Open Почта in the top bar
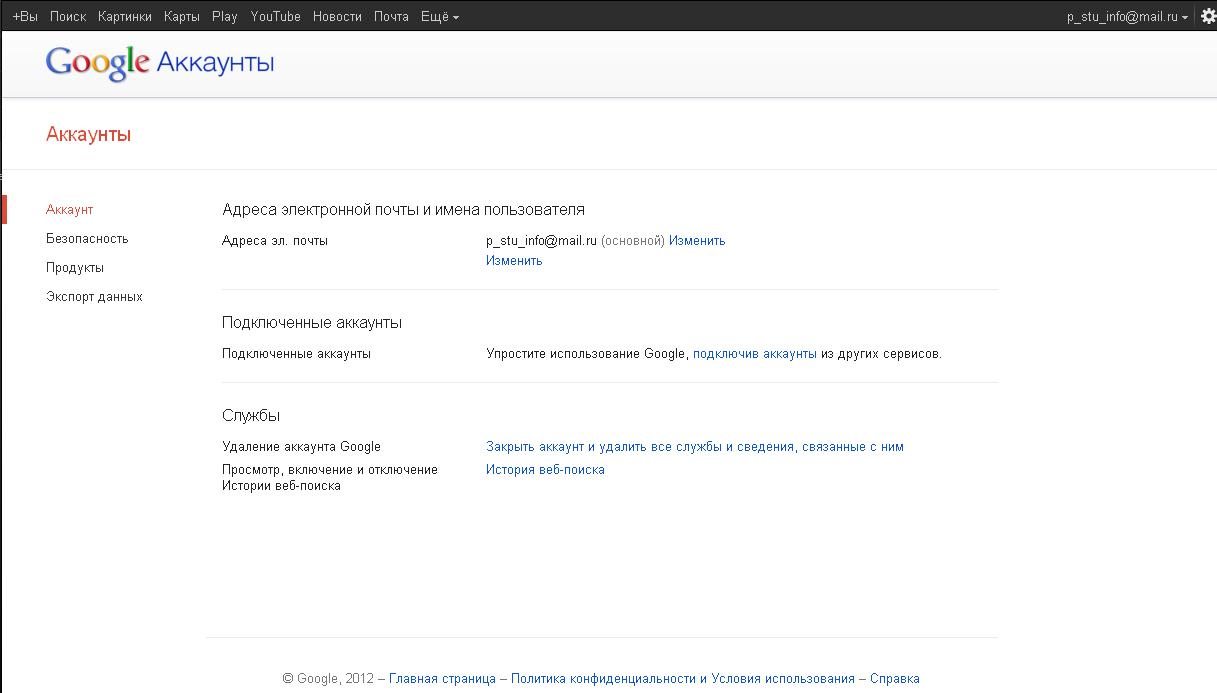The image size is (1217, 693). coord(391,16)
